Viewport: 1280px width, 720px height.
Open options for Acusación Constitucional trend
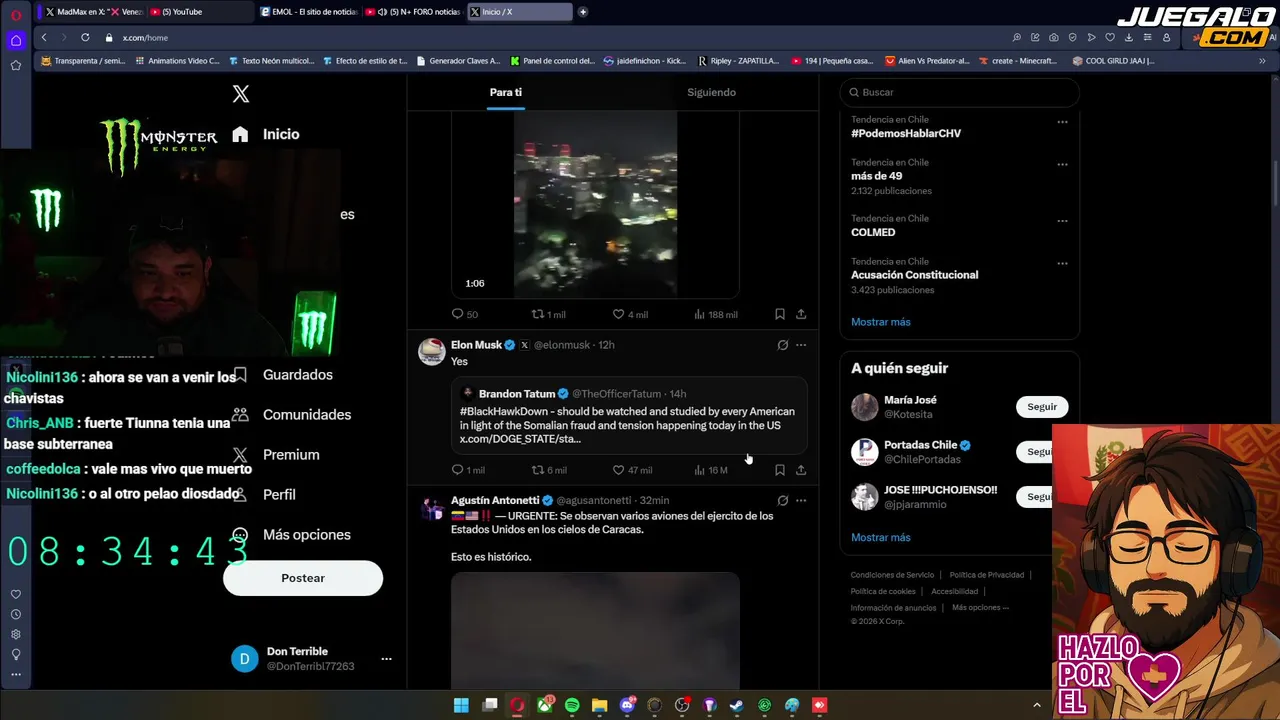tap(1062, 264)
